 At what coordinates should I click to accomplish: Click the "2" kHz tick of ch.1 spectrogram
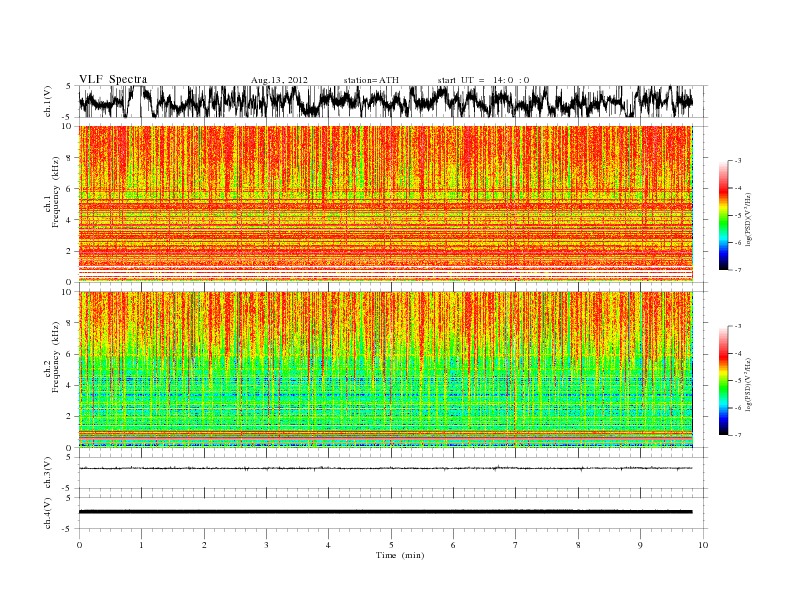(70, 251)
